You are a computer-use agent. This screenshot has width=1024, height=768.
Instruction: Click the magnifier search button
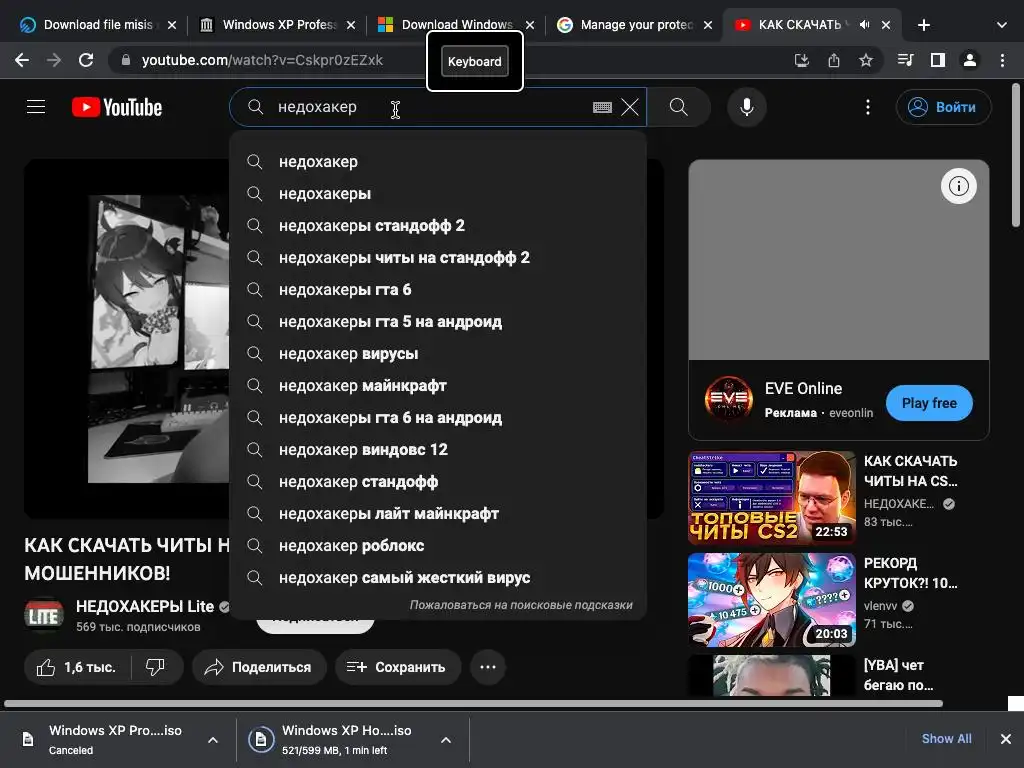click(679, 107)
